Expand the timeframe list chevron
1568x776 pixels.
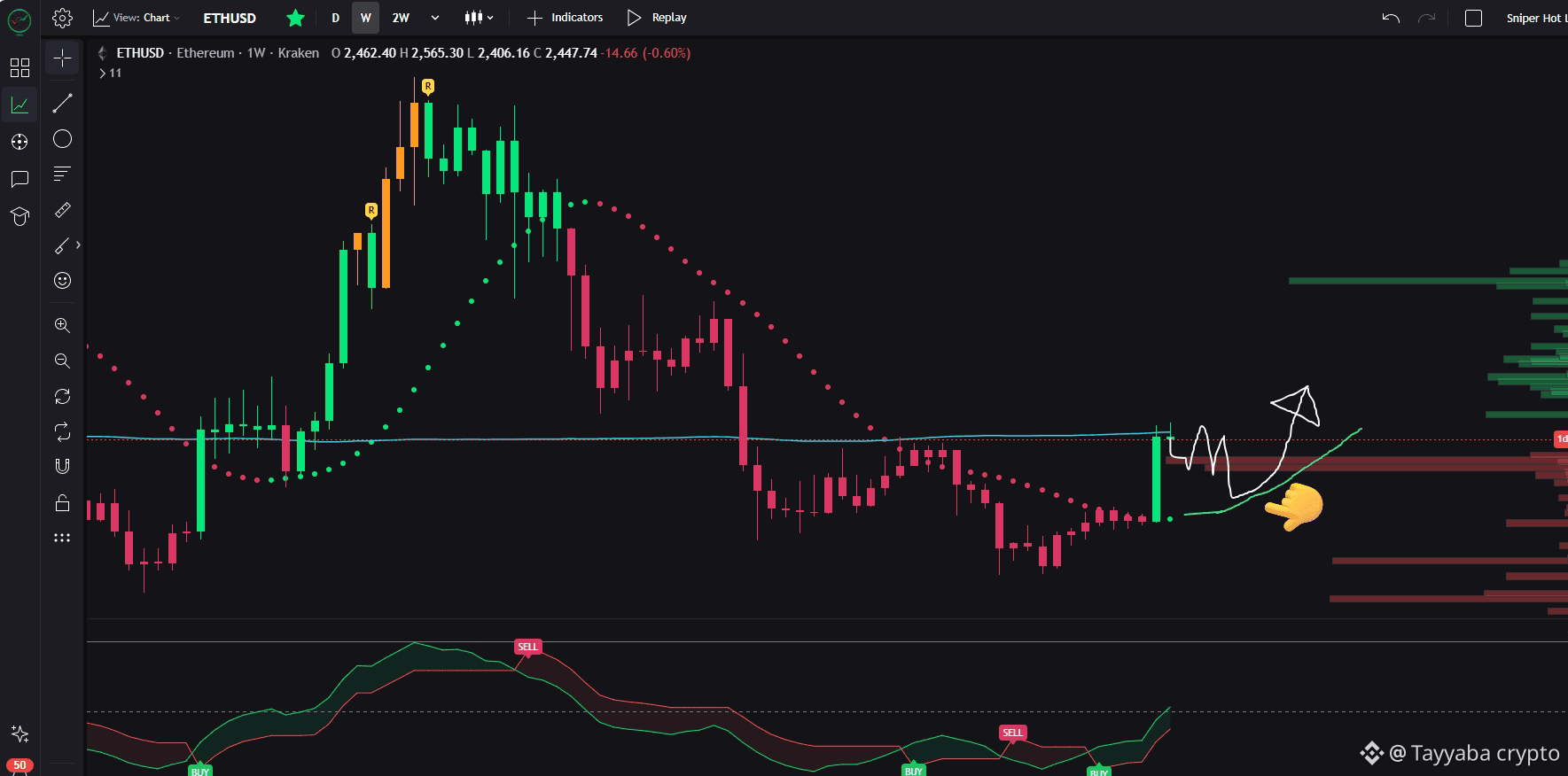[x=434, y=18]
